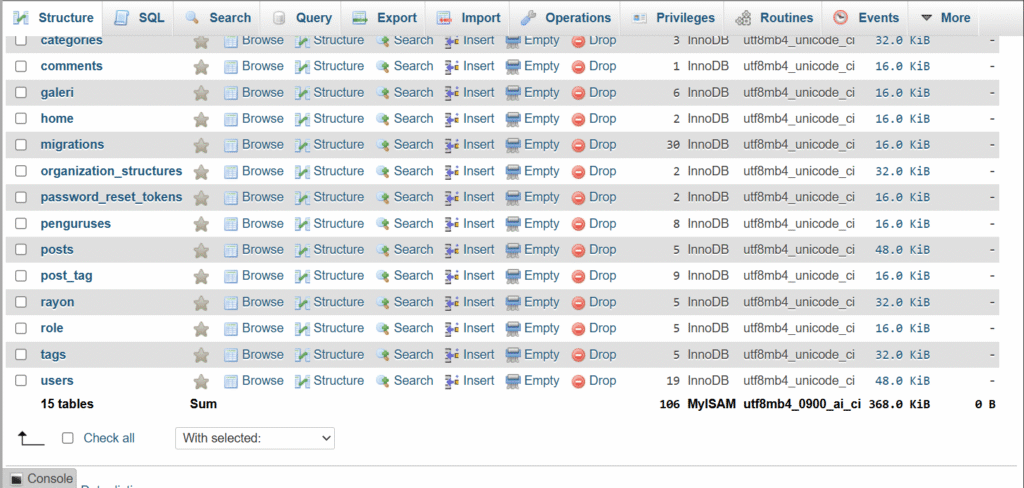
Task: Check the posts table checkbox
Action: click(x=21, y=250)
